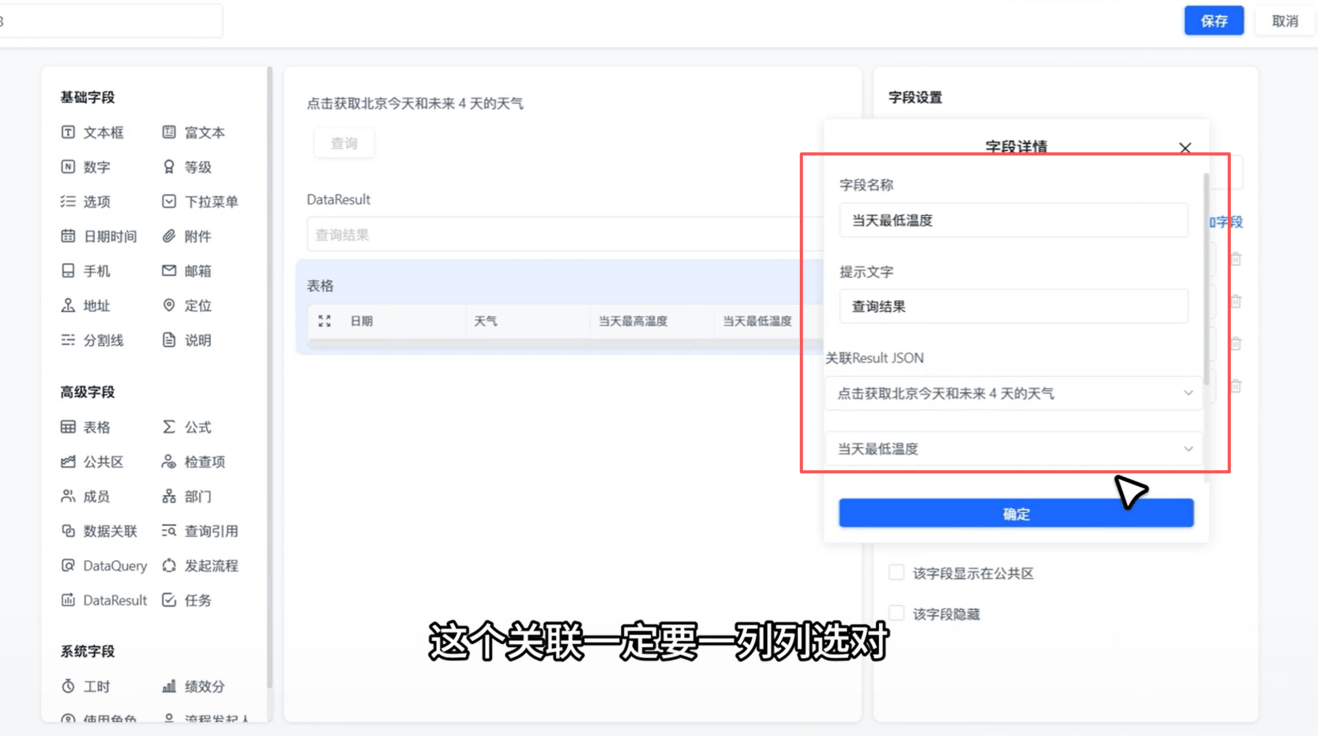Open the 点击获取北京今天和未来4天的天气 dropdown
This screenshot has height=736, width=1318.
[x=1015, y=394]
